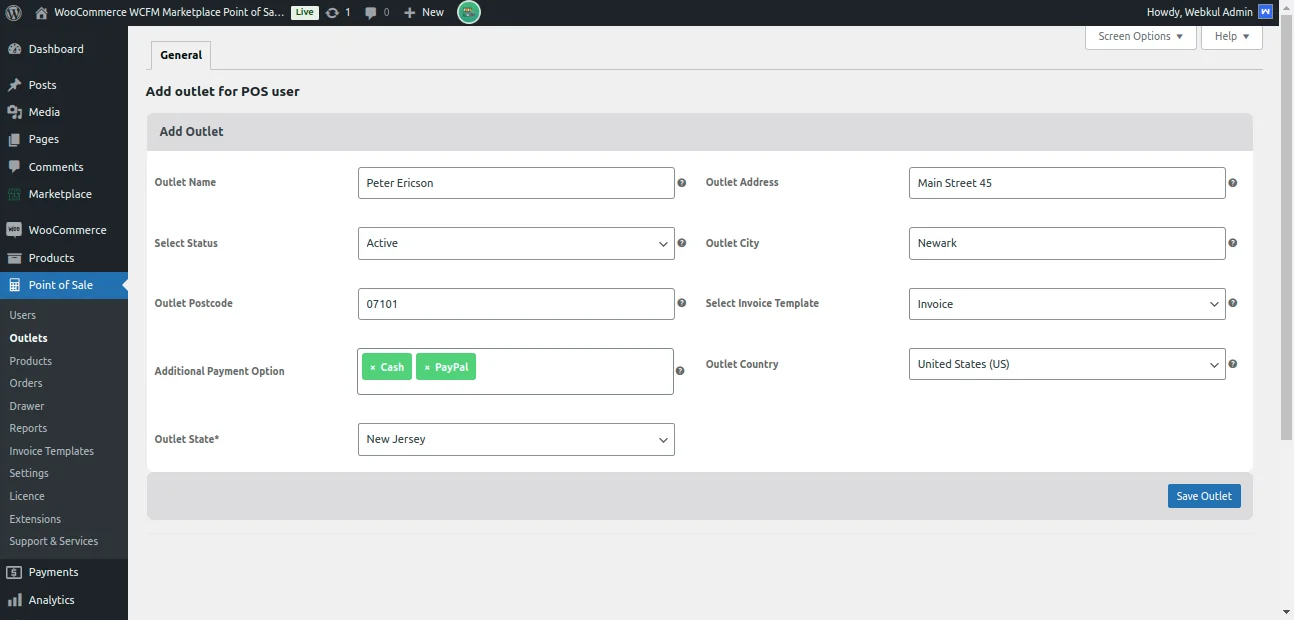1294x620 pixels.
Task: Open the Select Invoice Template dropdown
Action: tap(1066, 304)
